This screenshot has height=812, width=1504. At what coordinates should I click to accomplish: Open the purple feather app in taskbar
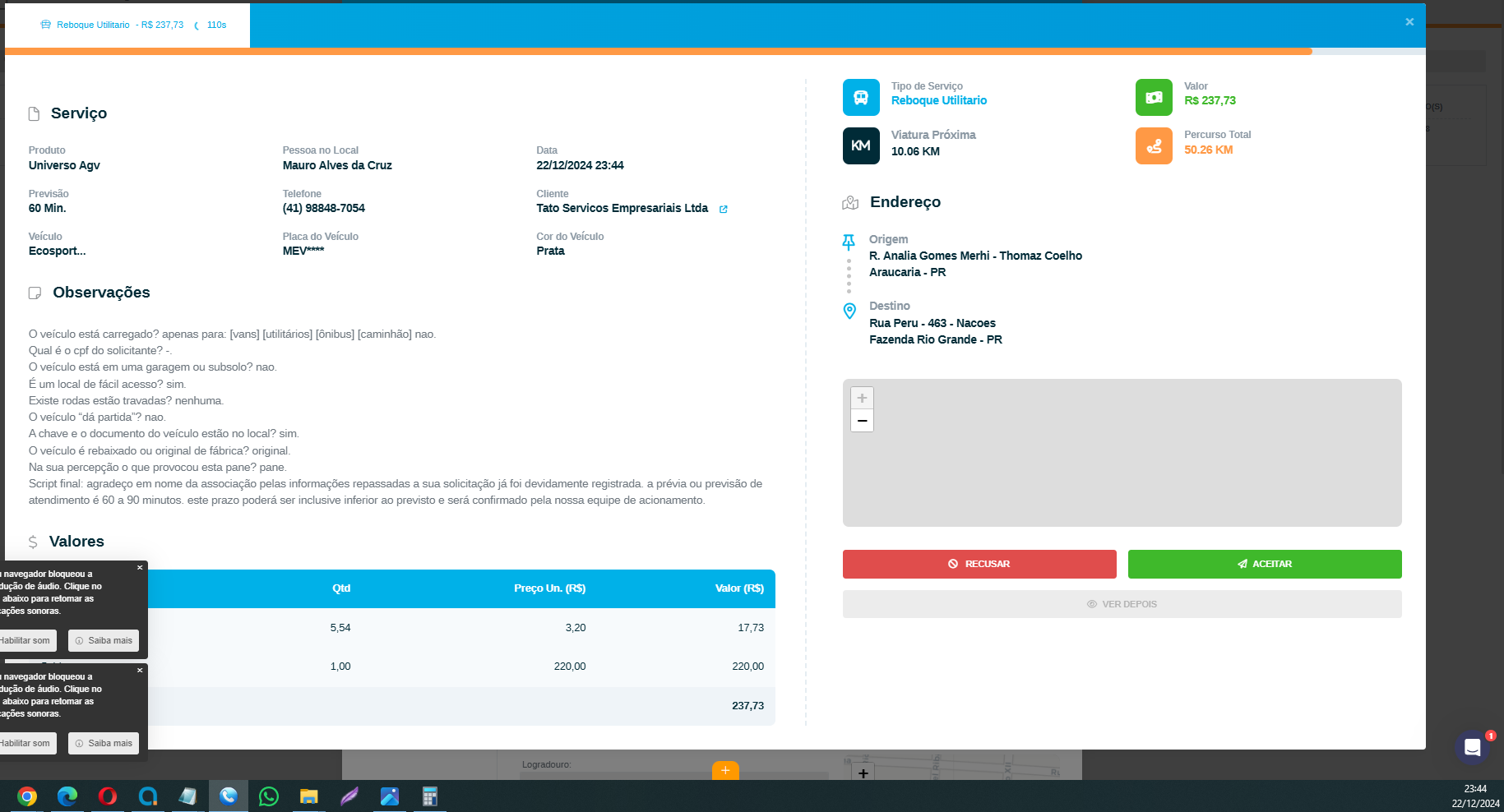[x=349, y=796]
